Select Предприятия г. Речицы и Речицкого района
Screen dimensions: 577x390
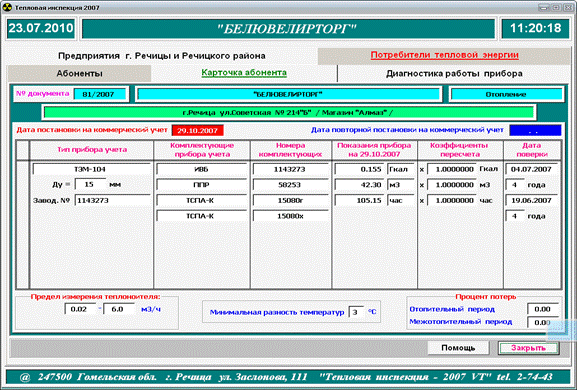(162, 56)
